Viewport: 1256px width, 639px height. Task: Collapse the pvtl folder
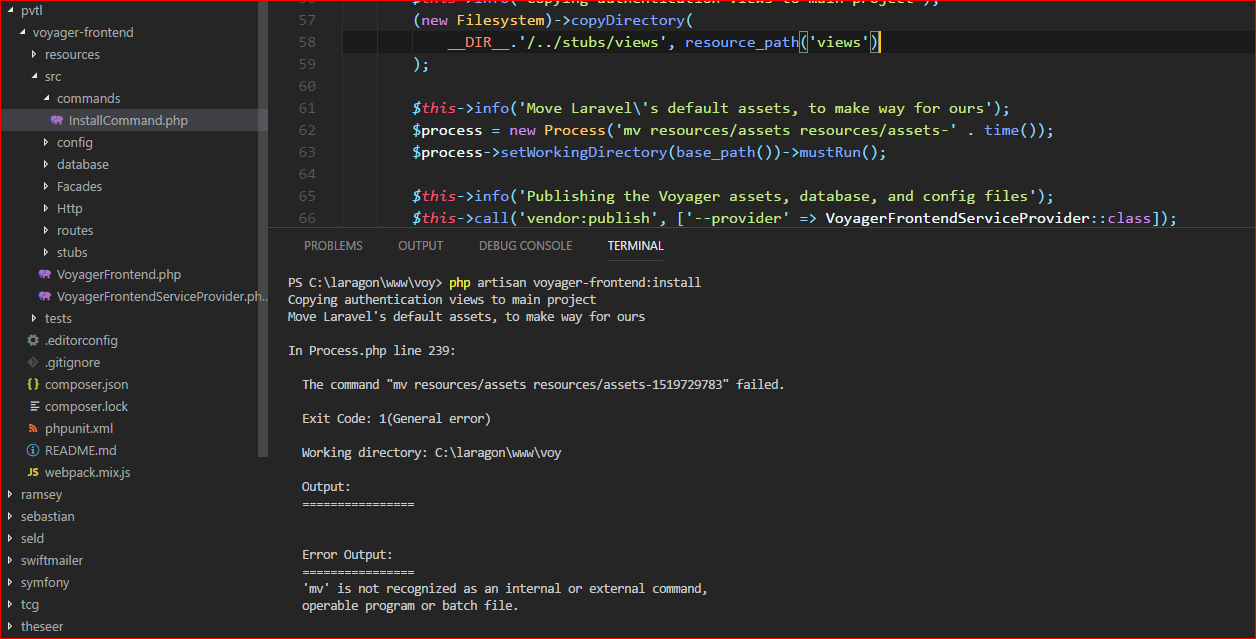(x=11, y=10)
